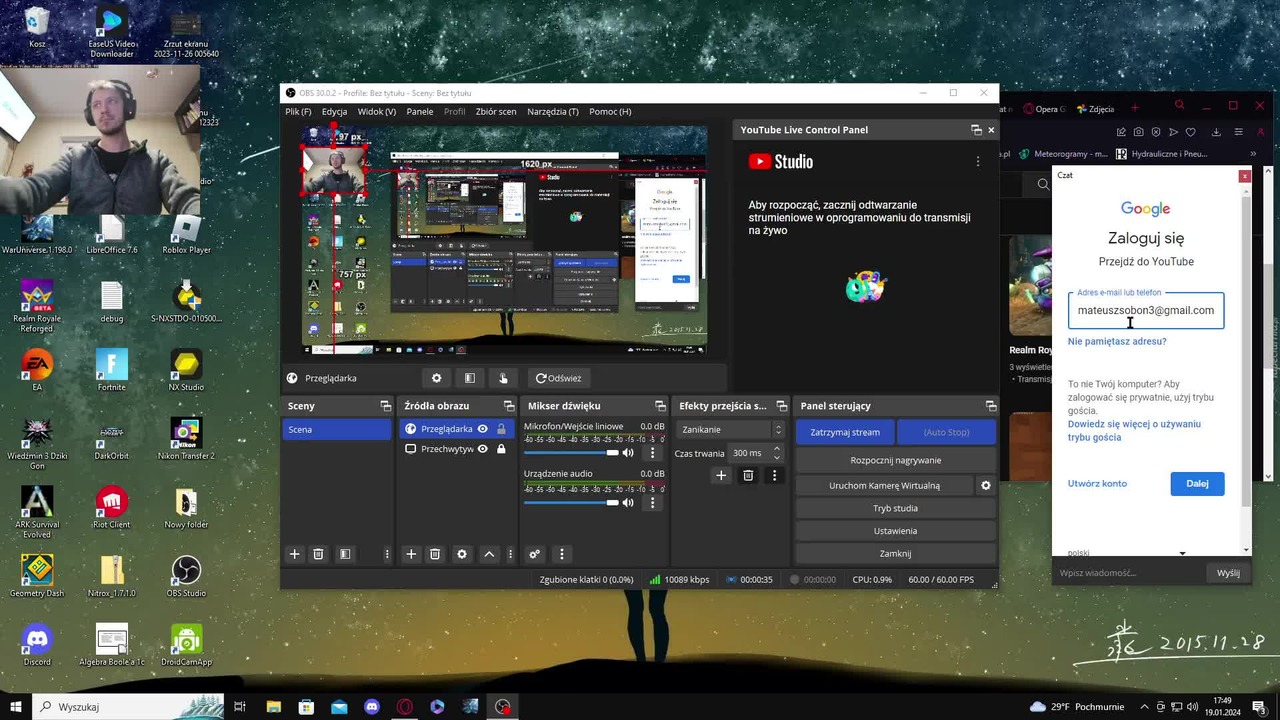Open Virtual Camera settings gear icon
The height and width of the screenshot is (720, 1280).
pos(985,485)
